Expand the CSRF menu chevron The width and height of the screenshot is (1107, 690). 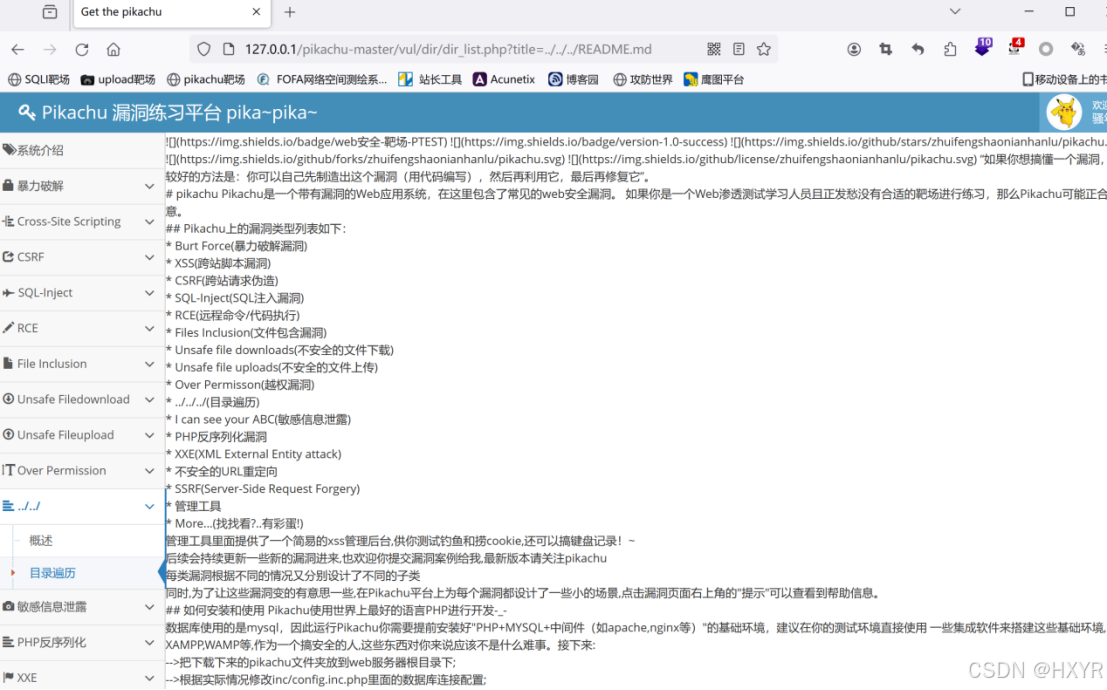click(149, 257)
